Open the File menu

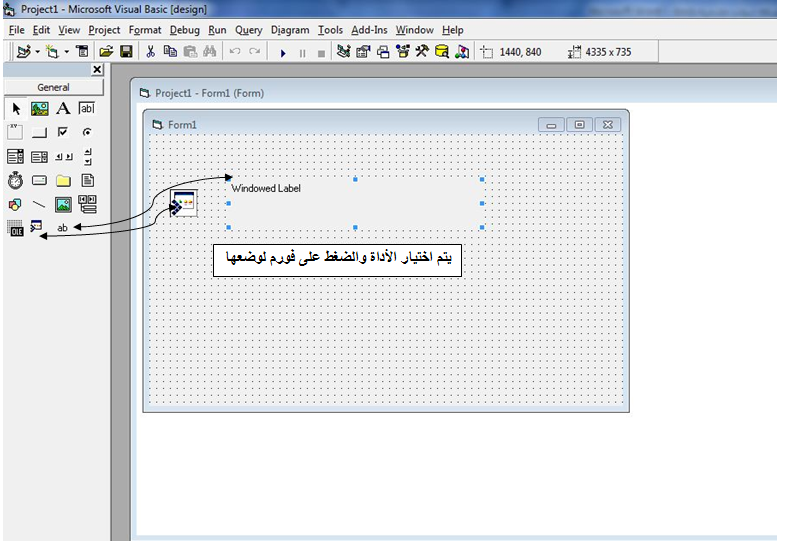click(17, 30)
